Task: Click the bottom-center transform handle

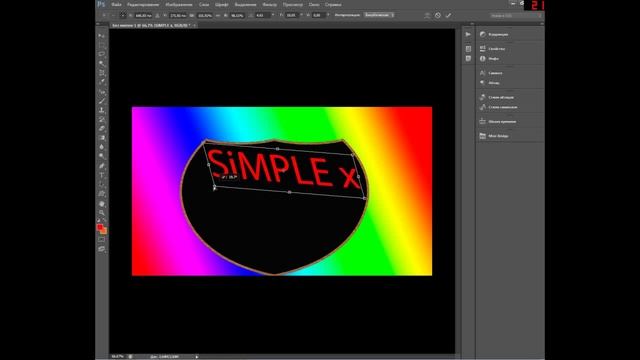Action: (289, 192)
